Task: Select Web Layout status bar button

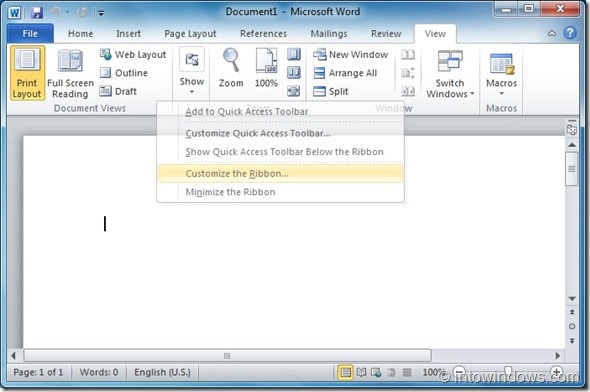Action: [x=376, y=372]
